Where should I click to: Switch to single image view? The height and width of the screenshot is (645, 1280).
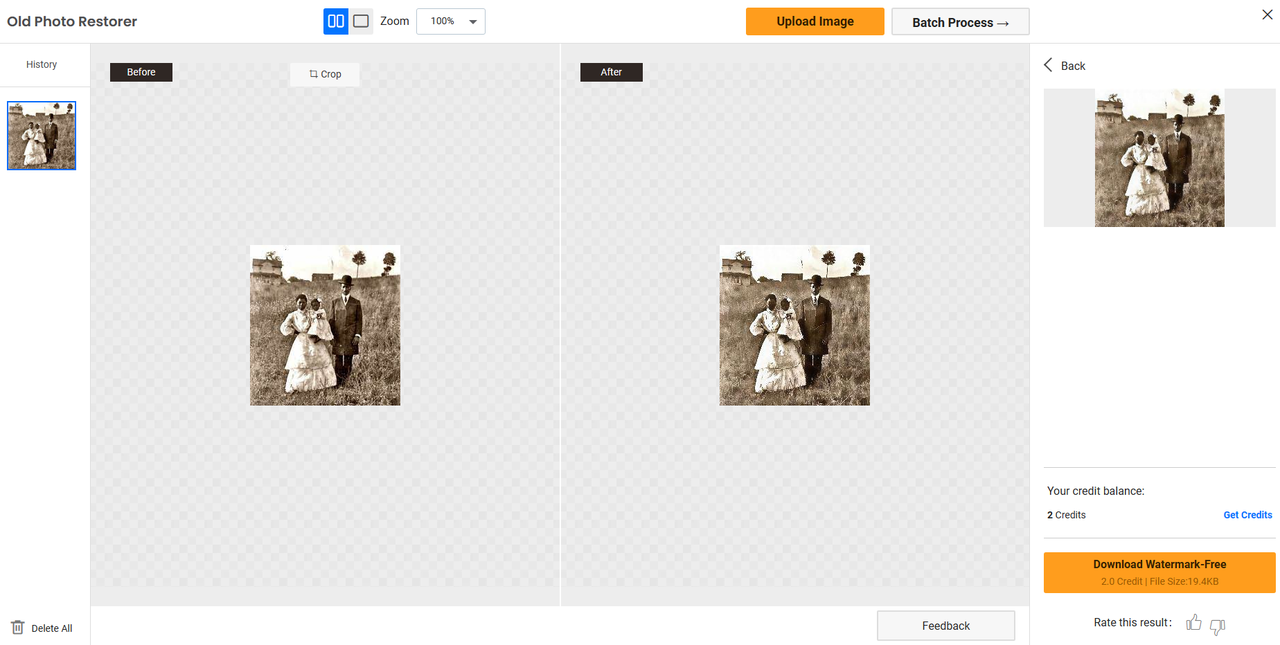pyautogui.click(x=361, y=21)
